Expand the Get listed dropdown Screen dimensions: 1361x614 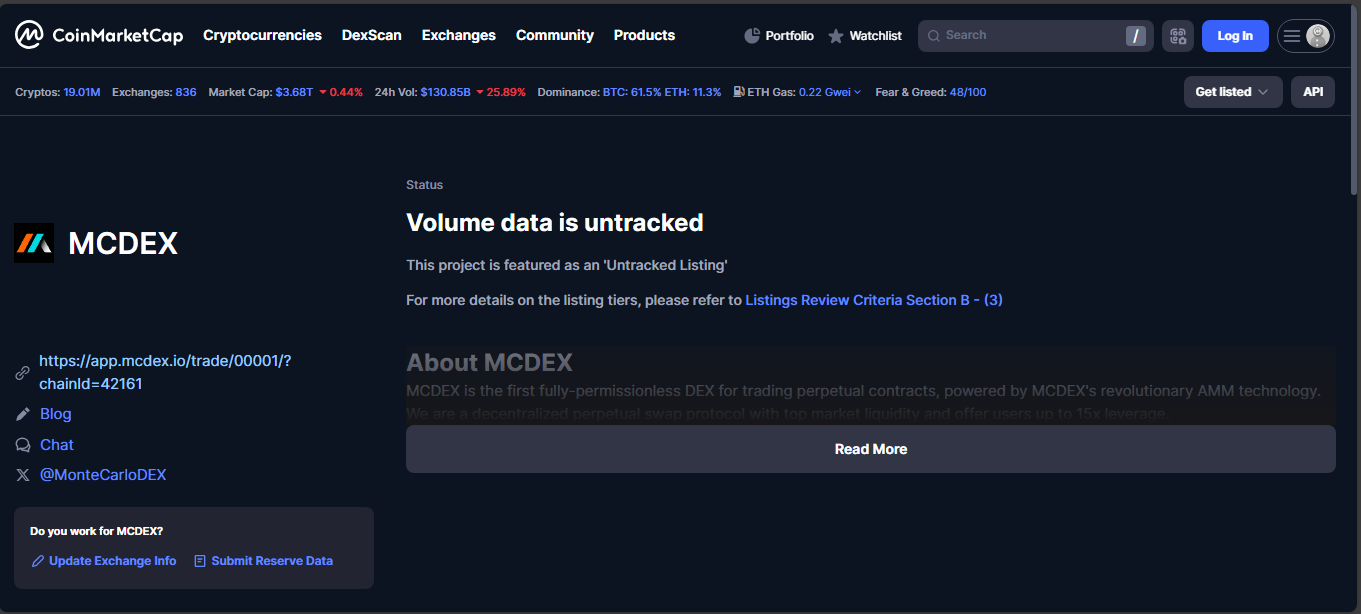(x=1232, y=92)
